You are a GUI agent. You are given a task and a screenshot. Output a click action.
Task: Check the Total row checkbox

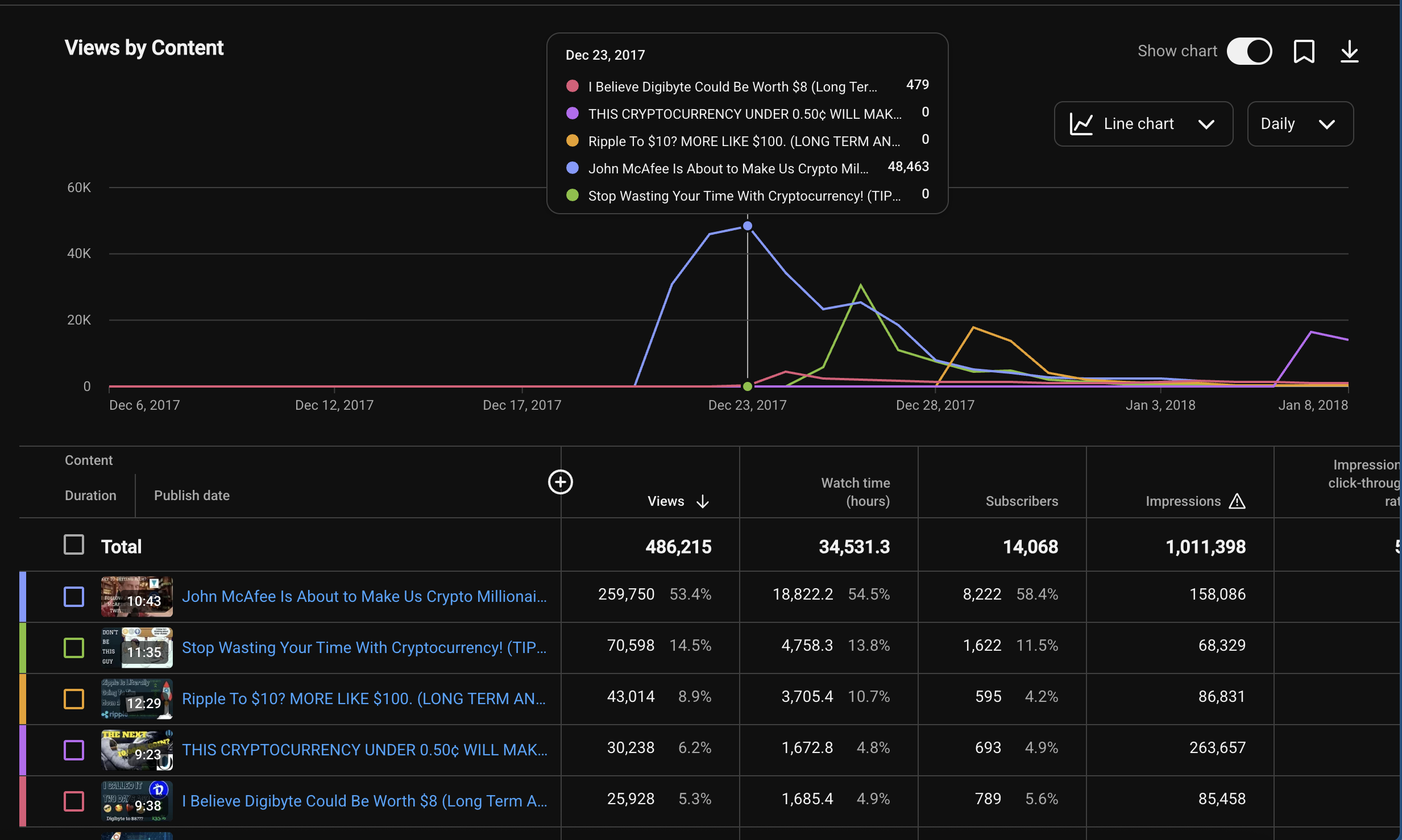tap(74, 544)
